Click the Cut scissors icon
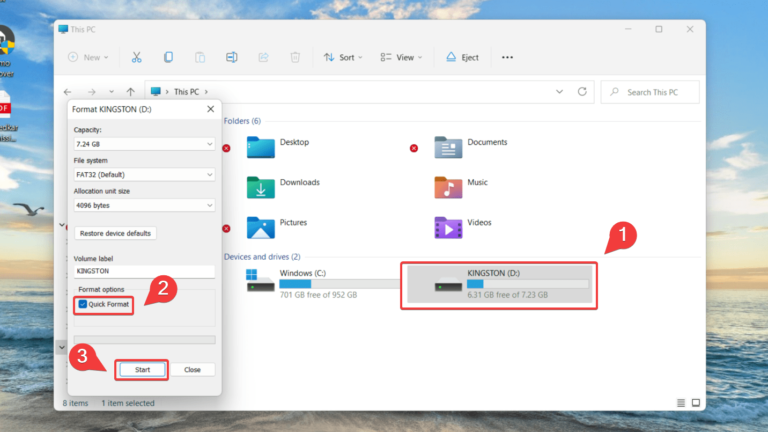 click(x=136, y=57)
